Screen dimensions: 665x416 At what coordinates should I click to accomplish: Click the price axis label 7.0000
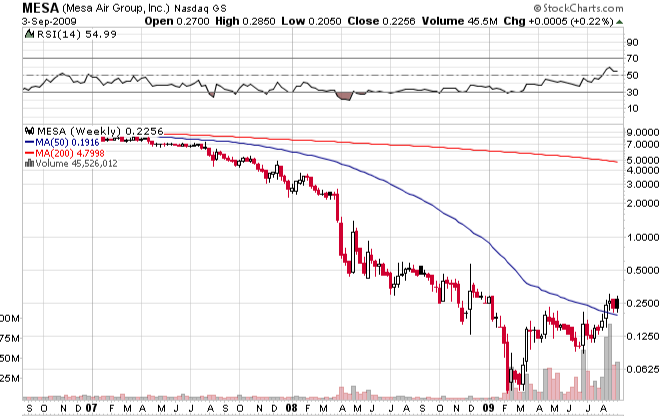point(643,145)
